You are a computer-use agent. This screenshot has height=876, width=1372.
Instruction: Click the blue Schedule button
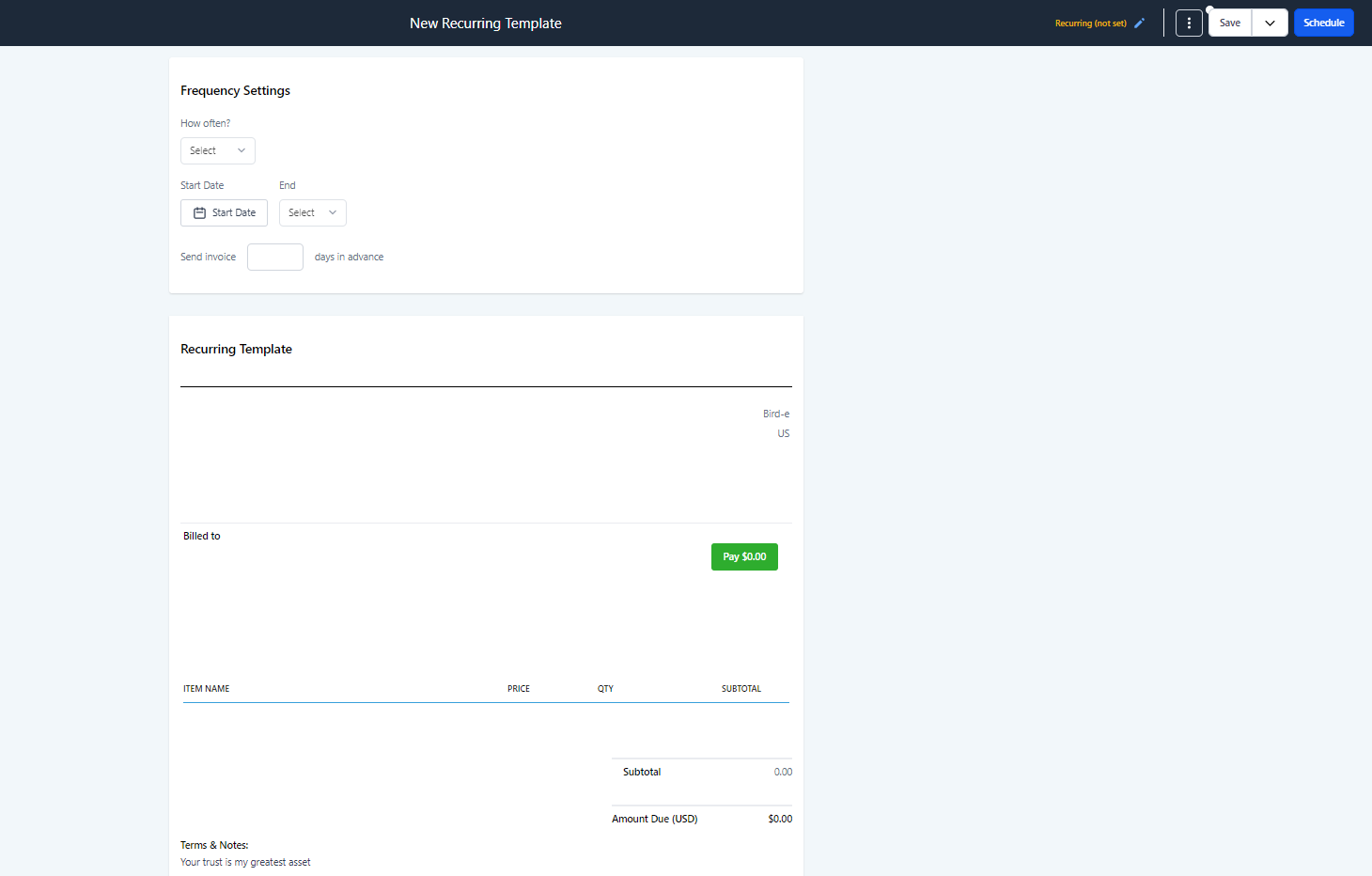coord(1323,23)
